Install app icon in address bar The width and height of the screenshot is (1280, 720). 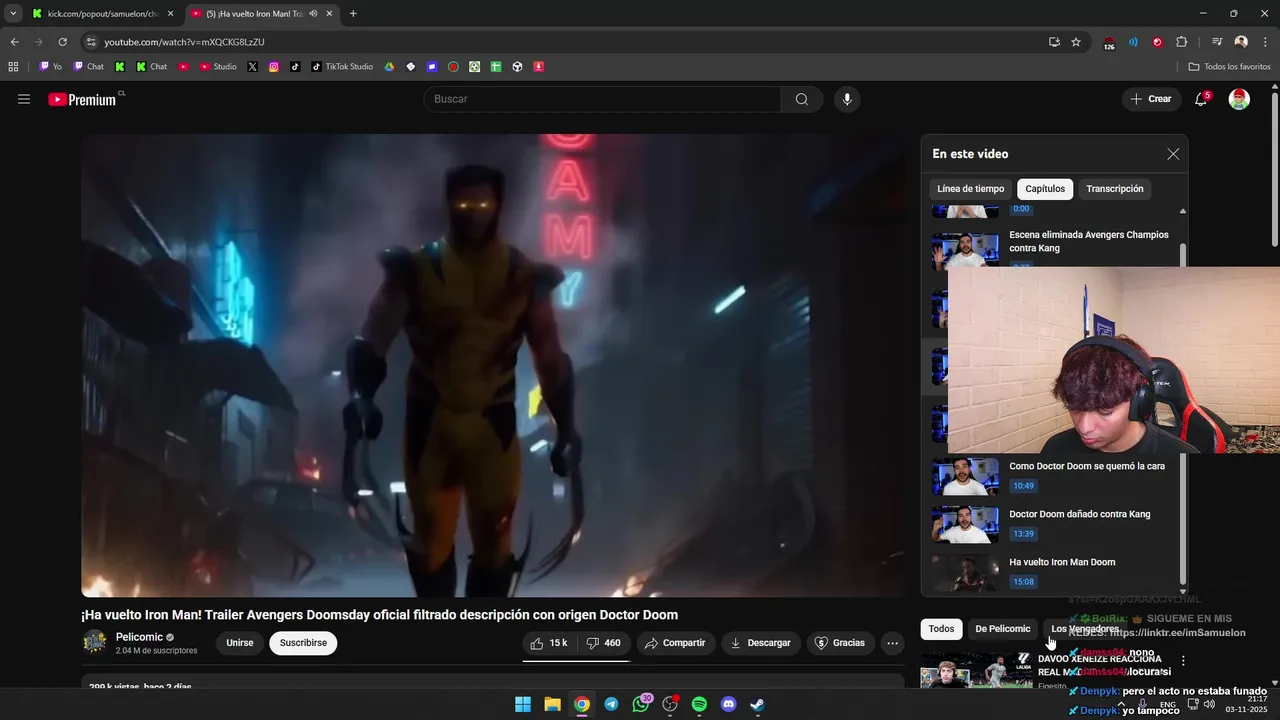(1054, 42)
